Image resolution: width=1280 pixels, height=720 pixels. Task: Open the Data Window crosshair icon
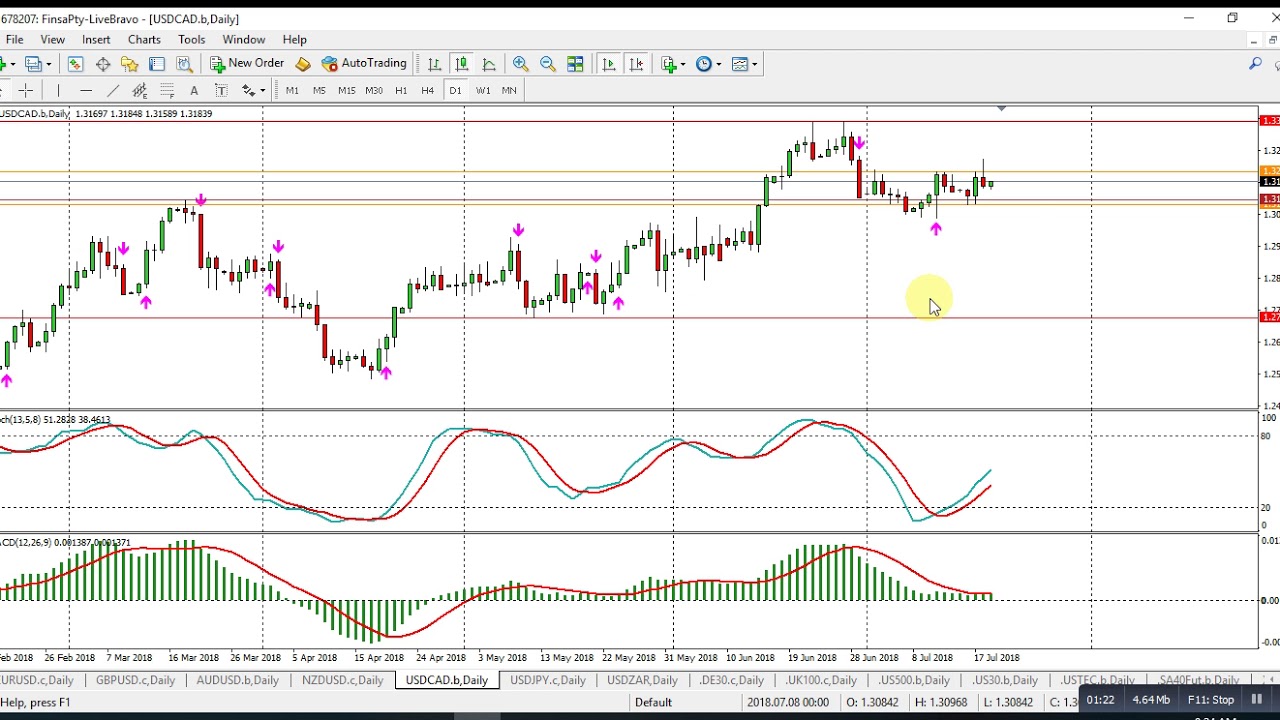(x=102, y=64)
